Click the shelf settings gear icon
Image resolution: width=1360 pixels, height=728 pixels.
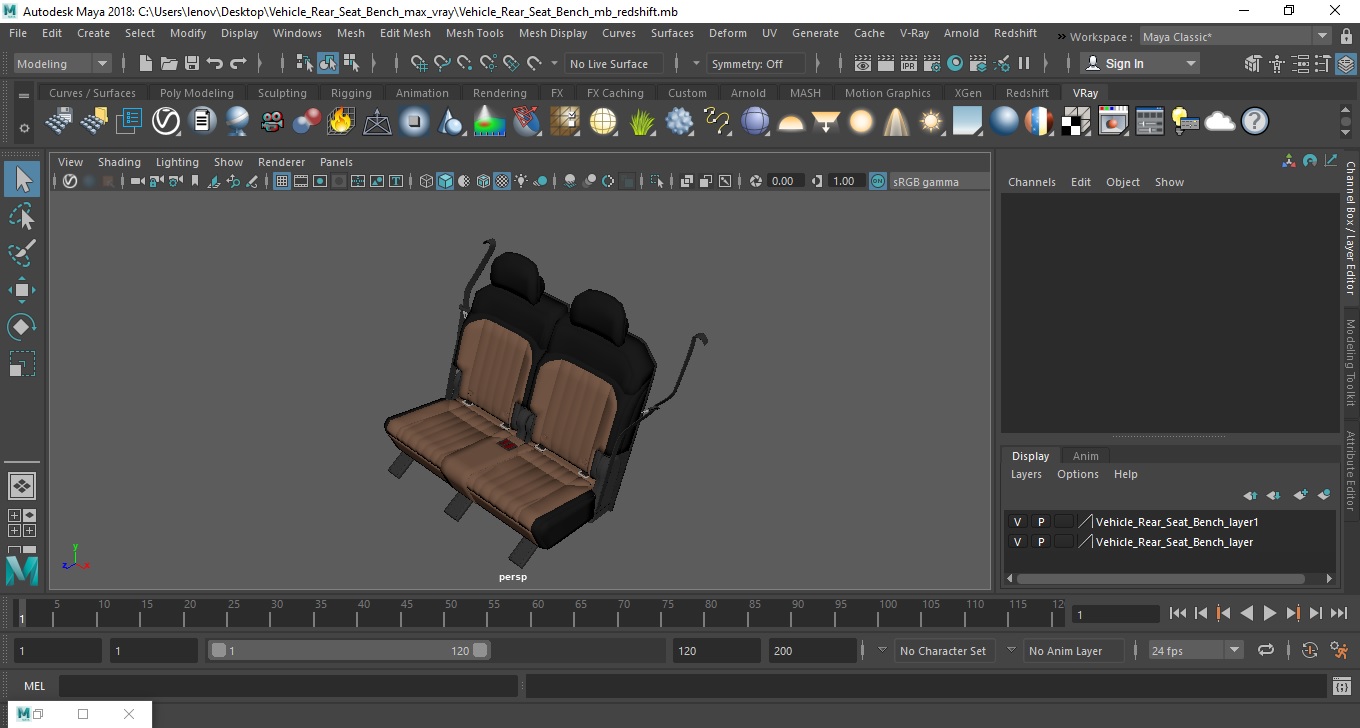click(x=24, y=128)
